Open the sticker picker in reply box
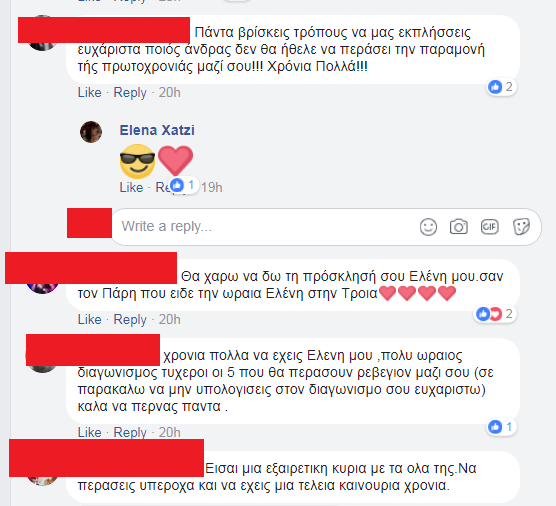This screenshot has height=506, width=556. 521,227
